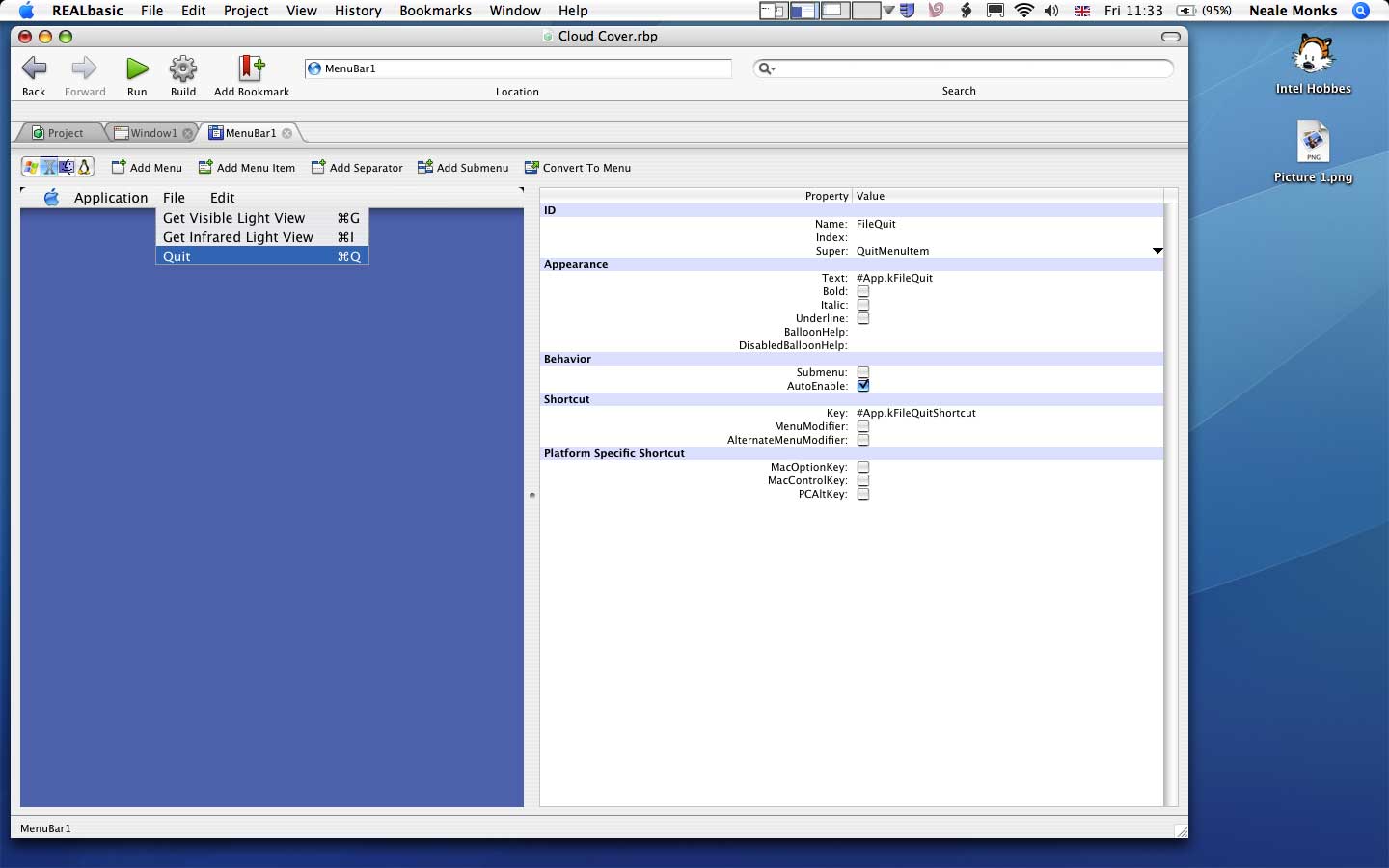Click Add Submenu toolbar icon
Screen dimensions: 1389x868
tap(425, 168)
